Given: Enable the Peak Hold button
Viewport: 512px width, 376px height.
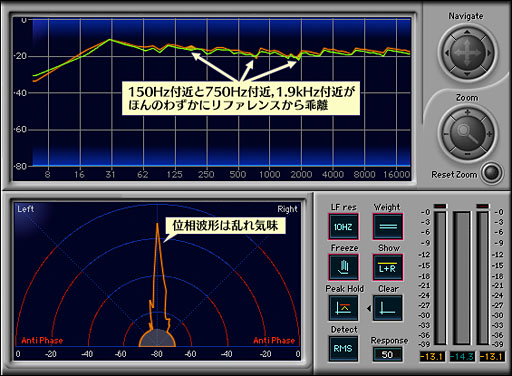Looking at the screenshot, I should (x=343, y=308).
